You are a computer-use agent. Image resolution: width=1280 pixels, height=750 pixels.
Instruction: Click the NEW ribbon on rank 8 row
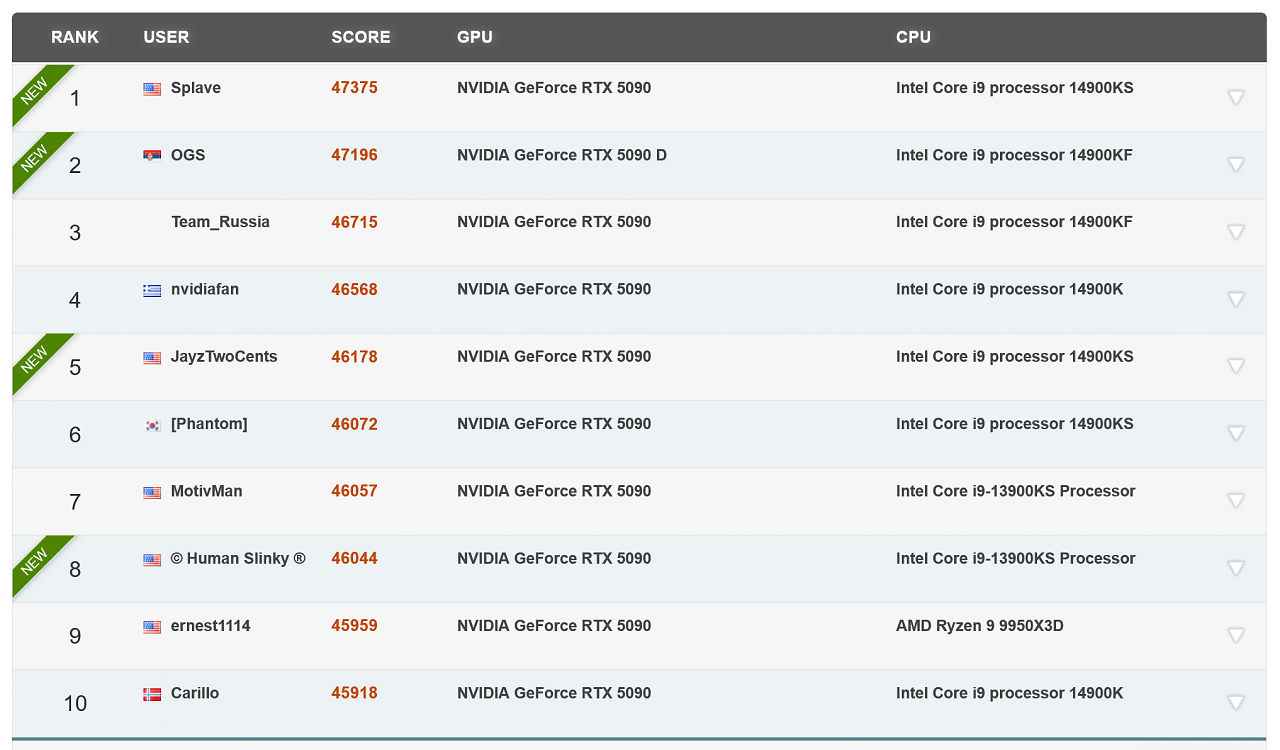click(x=36, y=560)
